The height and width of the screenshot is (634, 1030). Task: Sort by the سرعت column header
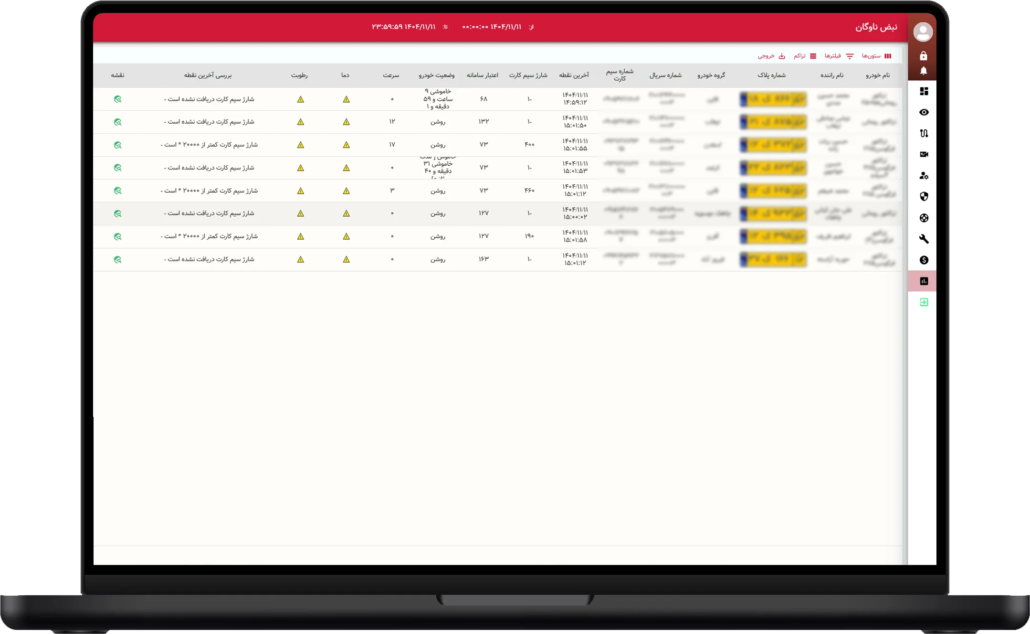(x=392, y=75)
